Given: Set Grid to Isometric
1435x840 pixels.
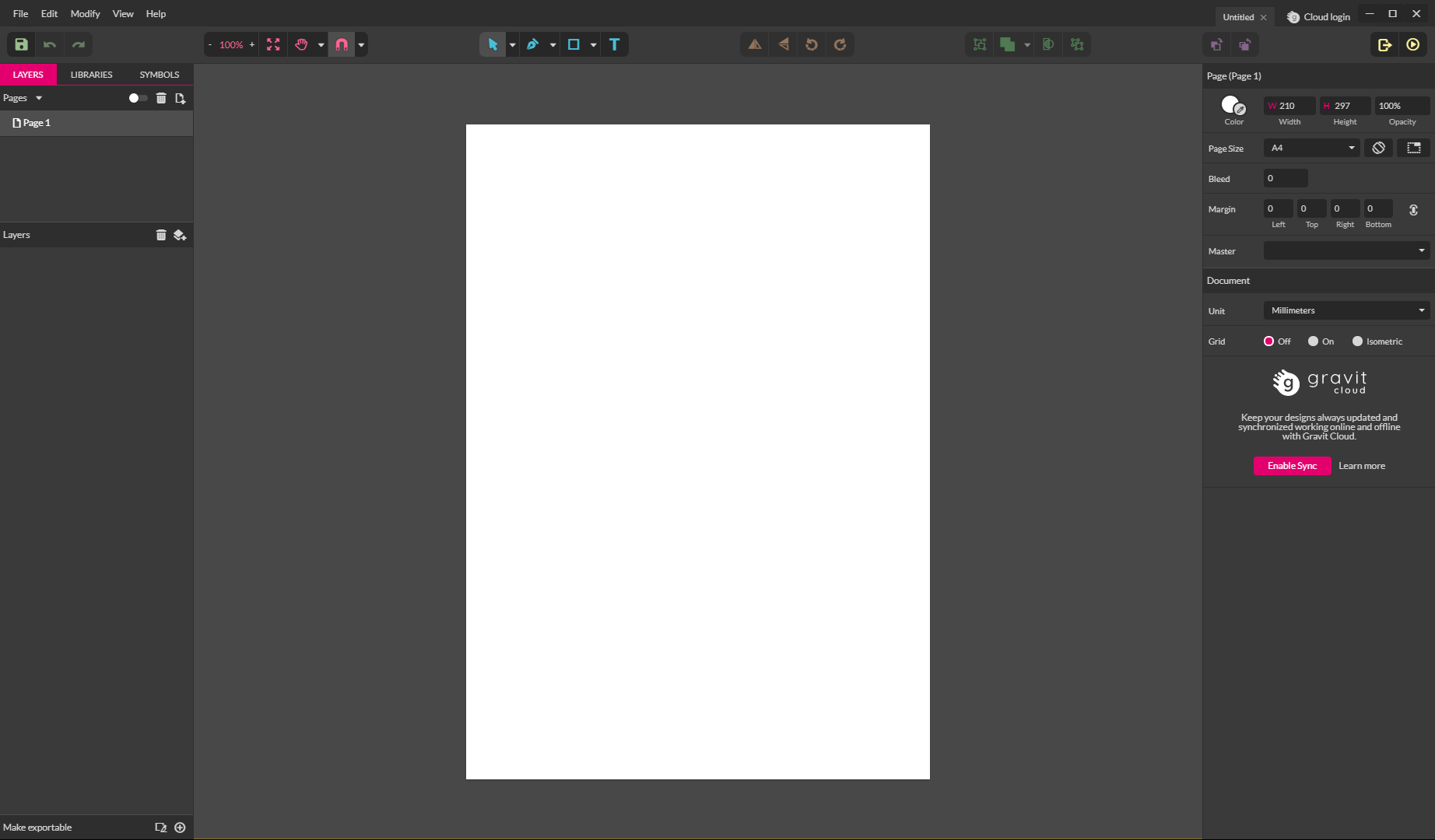Looking at the screenshot, I should (x=1358, y=341).
